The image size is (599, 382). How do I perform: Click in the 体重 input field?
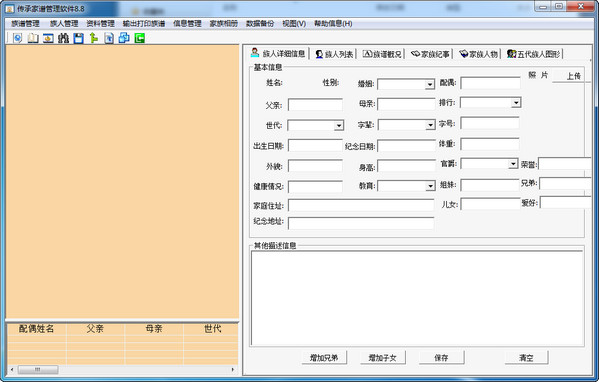pyautogui.click(x=490, y=144)
